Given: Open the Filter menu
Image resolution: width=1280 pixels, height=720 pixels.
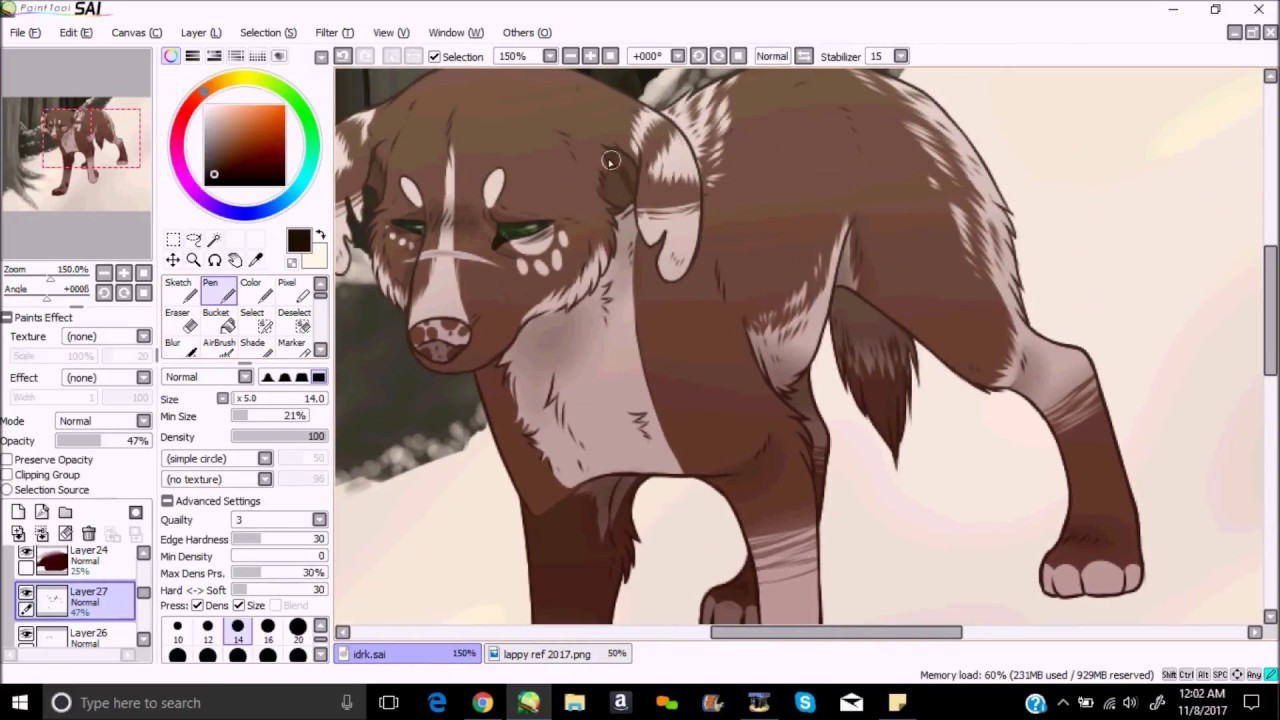Looking at the screenshot, I should pos(334,32).
